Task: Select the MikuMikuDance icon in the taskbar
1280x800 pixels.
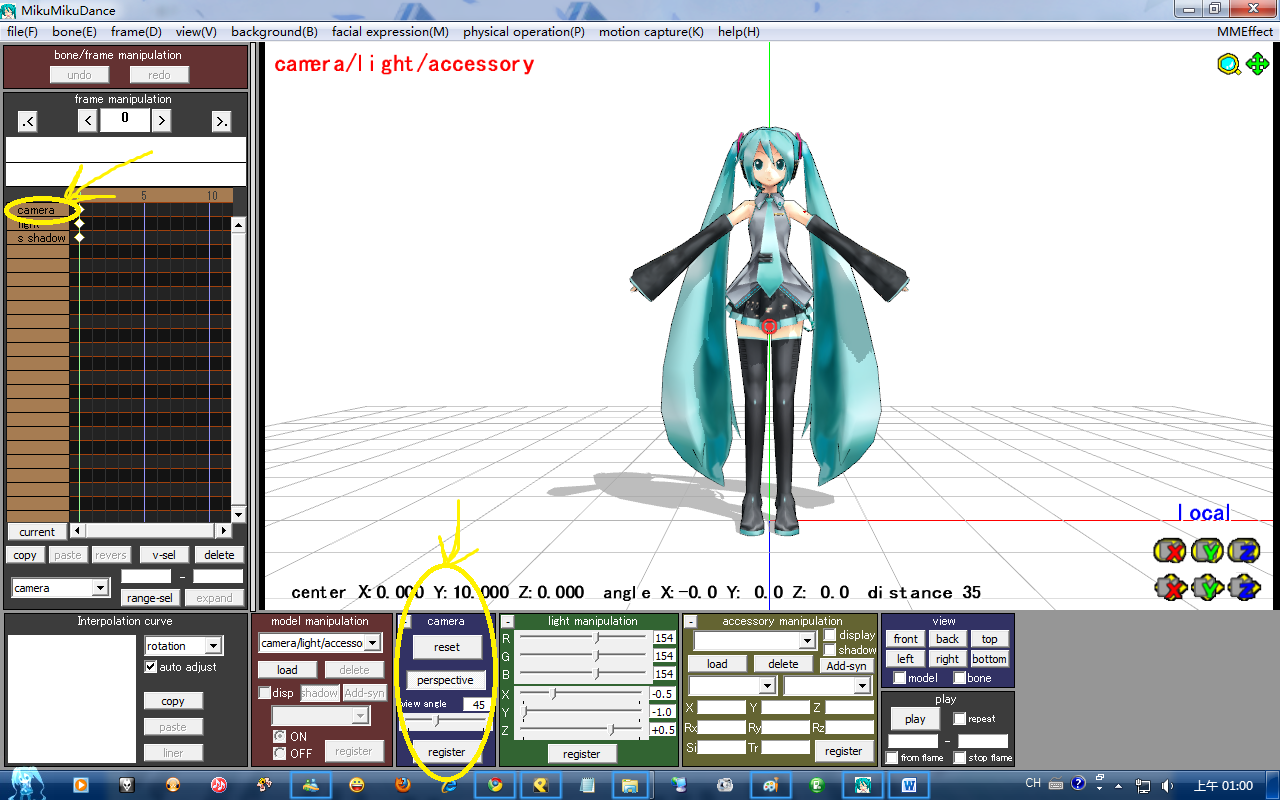Action: click(863, 785)
